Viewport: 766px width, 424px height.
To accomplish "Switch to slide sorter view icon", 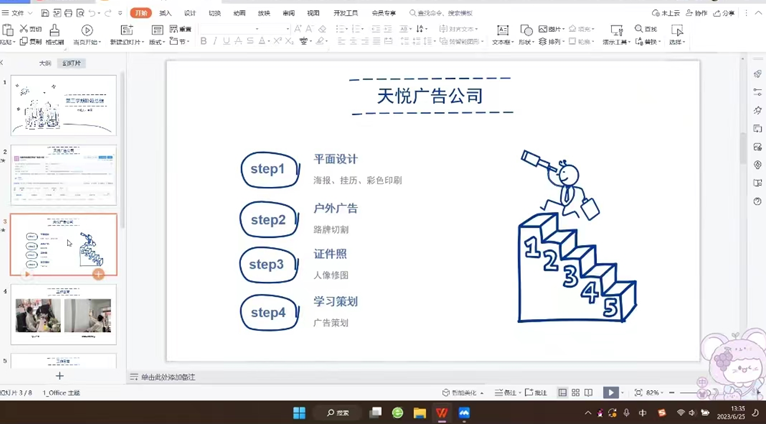I will 575,393.
